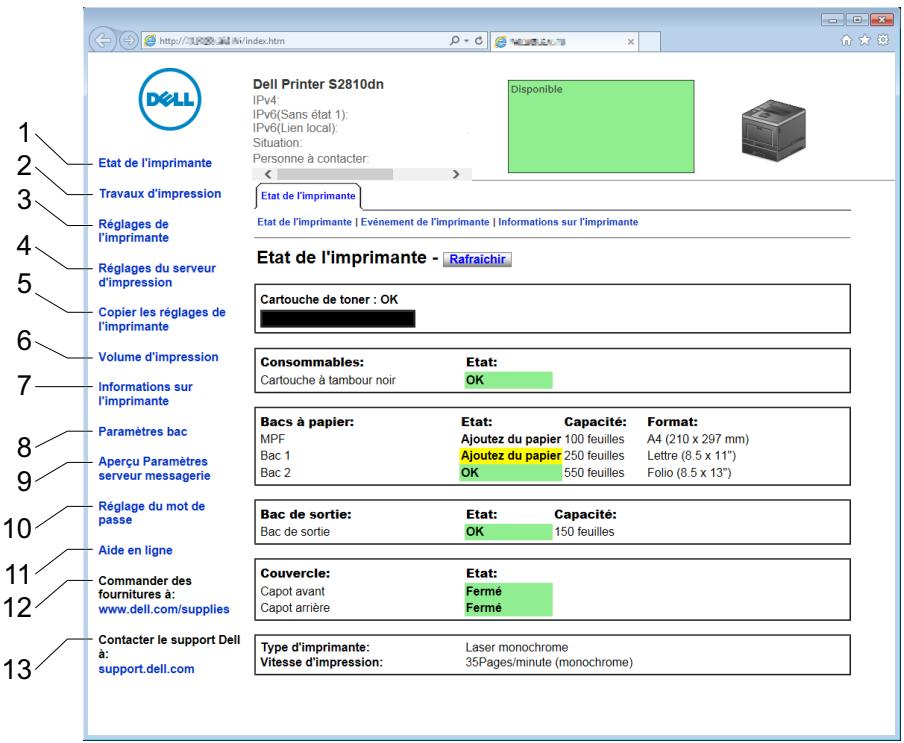Viewport: 904px width, 743px height.
Task: Click the Dell logo
Action: (x=170, y=99)
